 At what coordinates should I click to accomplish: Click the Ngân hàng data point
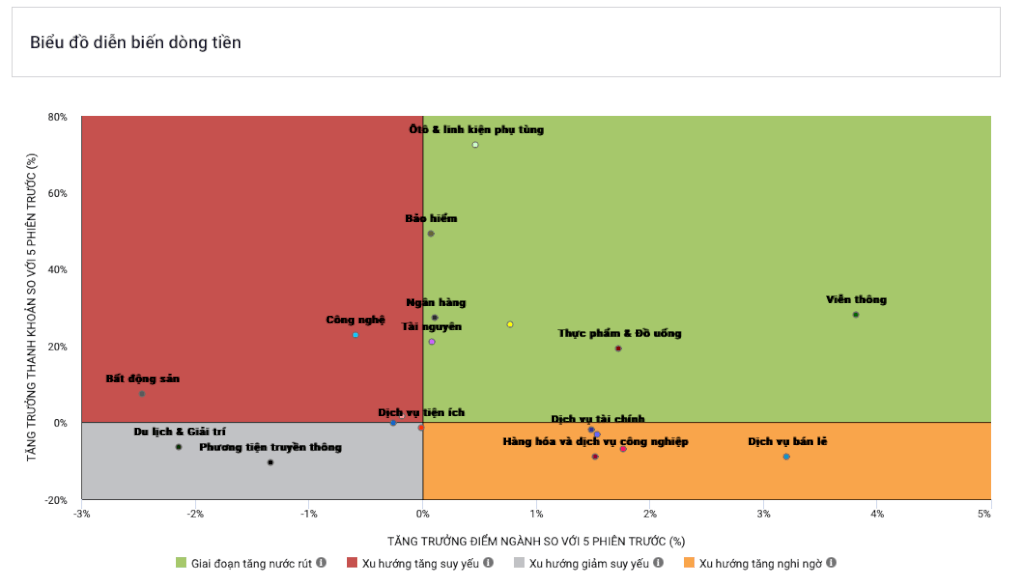click(434, 318)
